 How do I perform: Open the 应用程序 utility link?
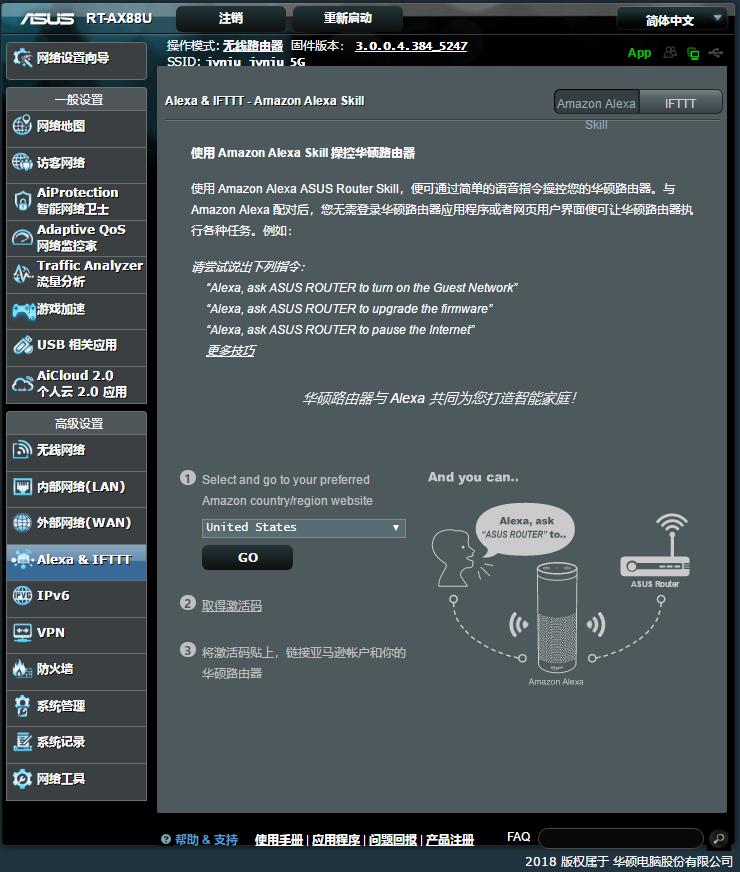point(336,840)
